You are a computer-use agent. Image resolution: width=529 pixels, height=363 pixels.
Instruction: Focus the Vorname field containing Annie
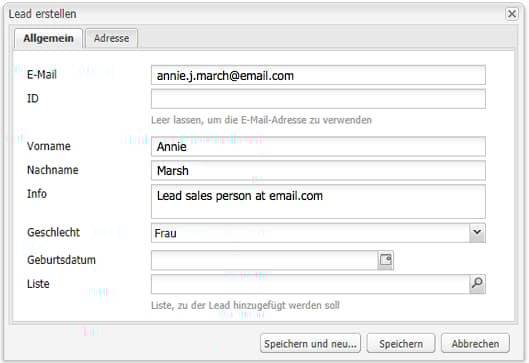pos(318,146)
